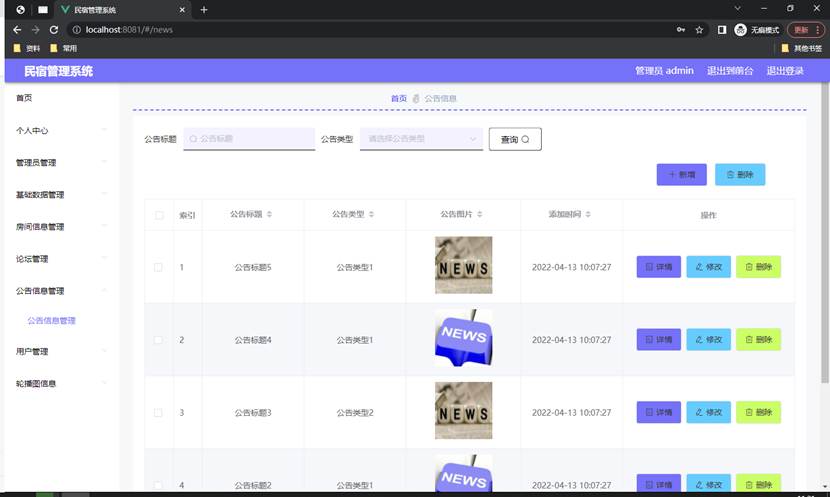Click the browser 更新 update button

pos(806,30)
